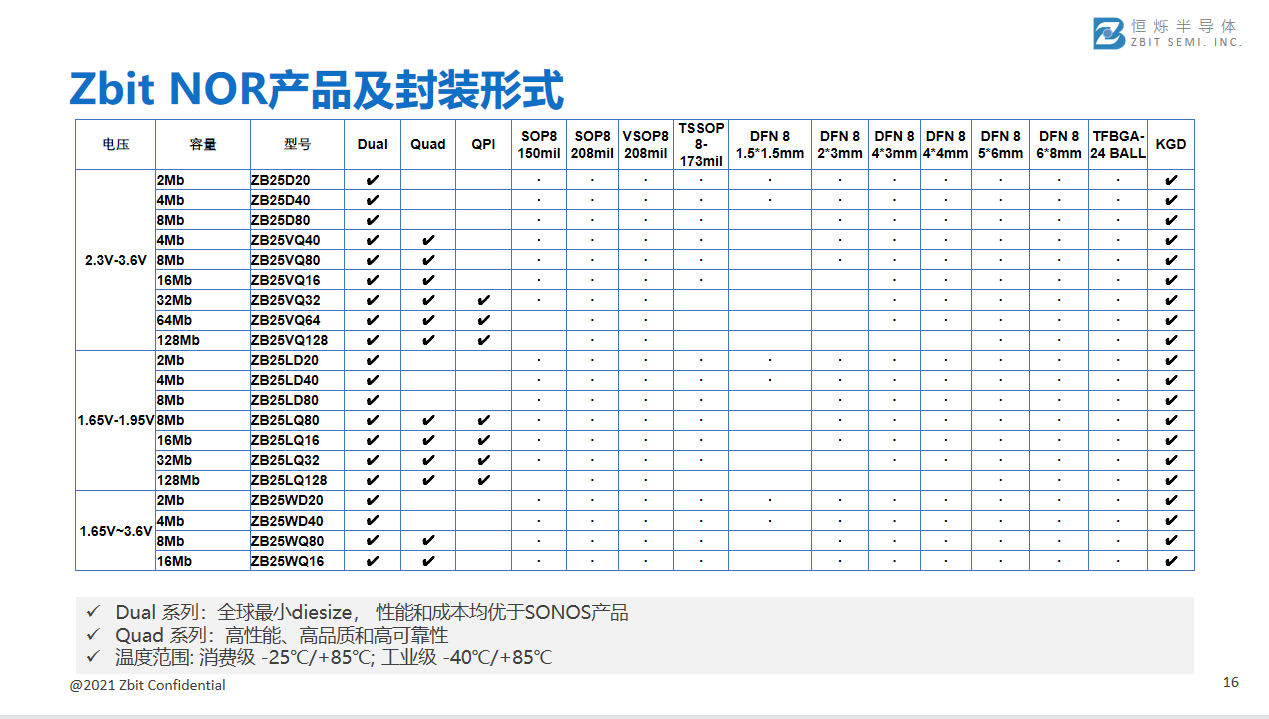The image size is (1269, 719).
Task: Click the '电压' column header
Action: [x=116, y=144]
